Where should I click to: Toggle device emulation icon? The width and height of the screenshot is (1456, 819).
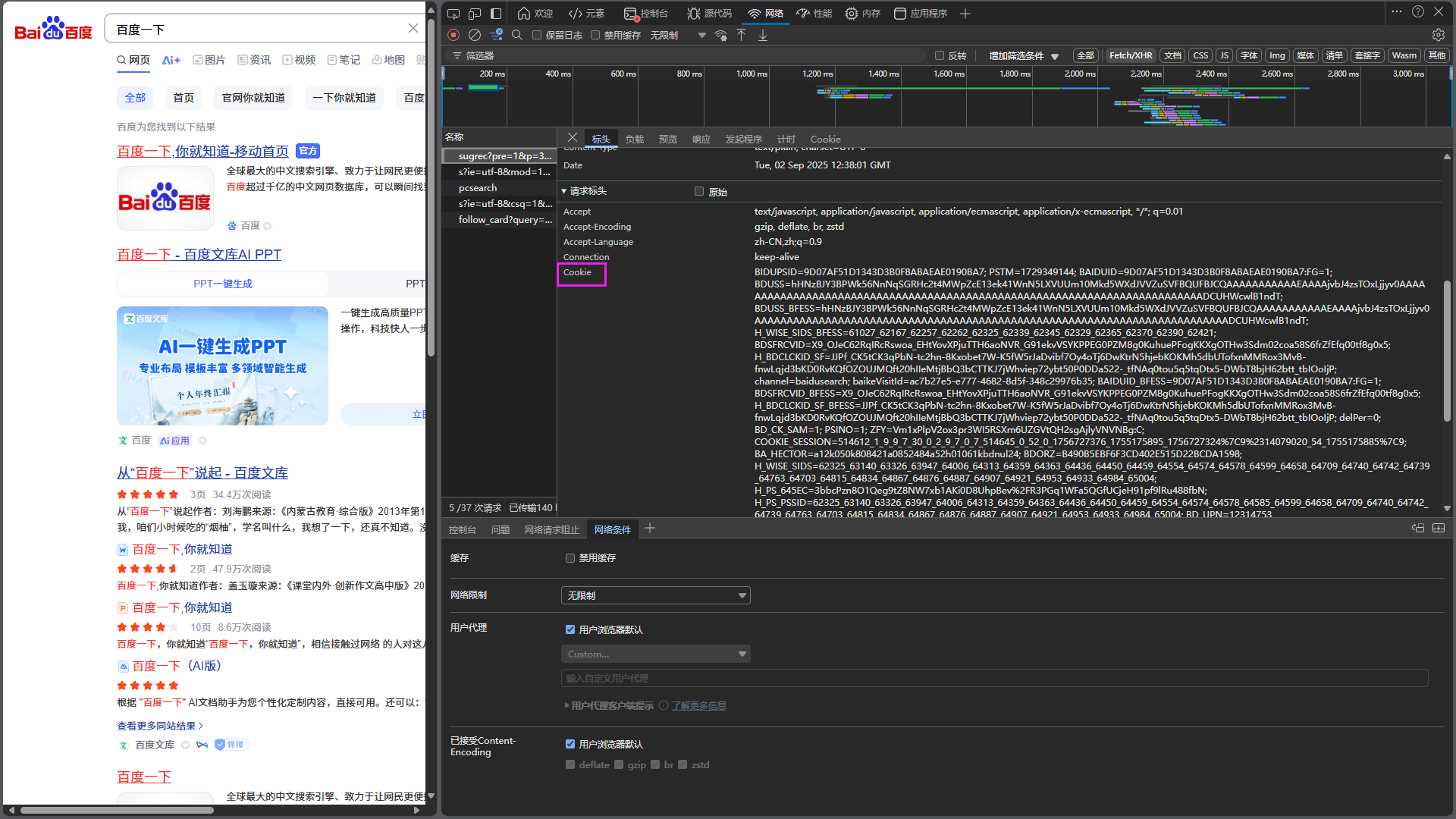point(475,14)
